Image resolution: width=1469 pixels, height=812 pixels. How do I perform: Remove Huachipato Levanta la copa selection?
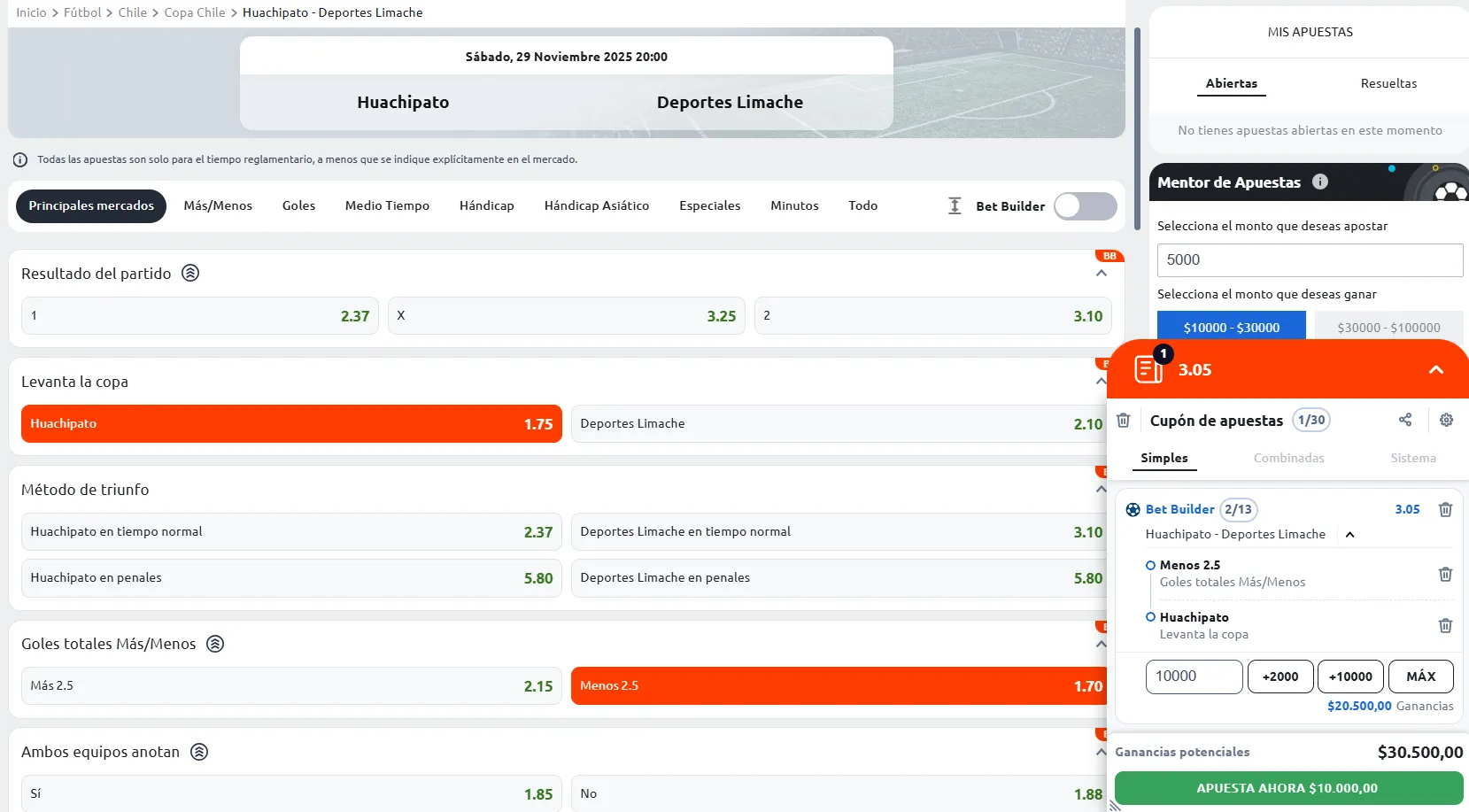[1445, 625]
